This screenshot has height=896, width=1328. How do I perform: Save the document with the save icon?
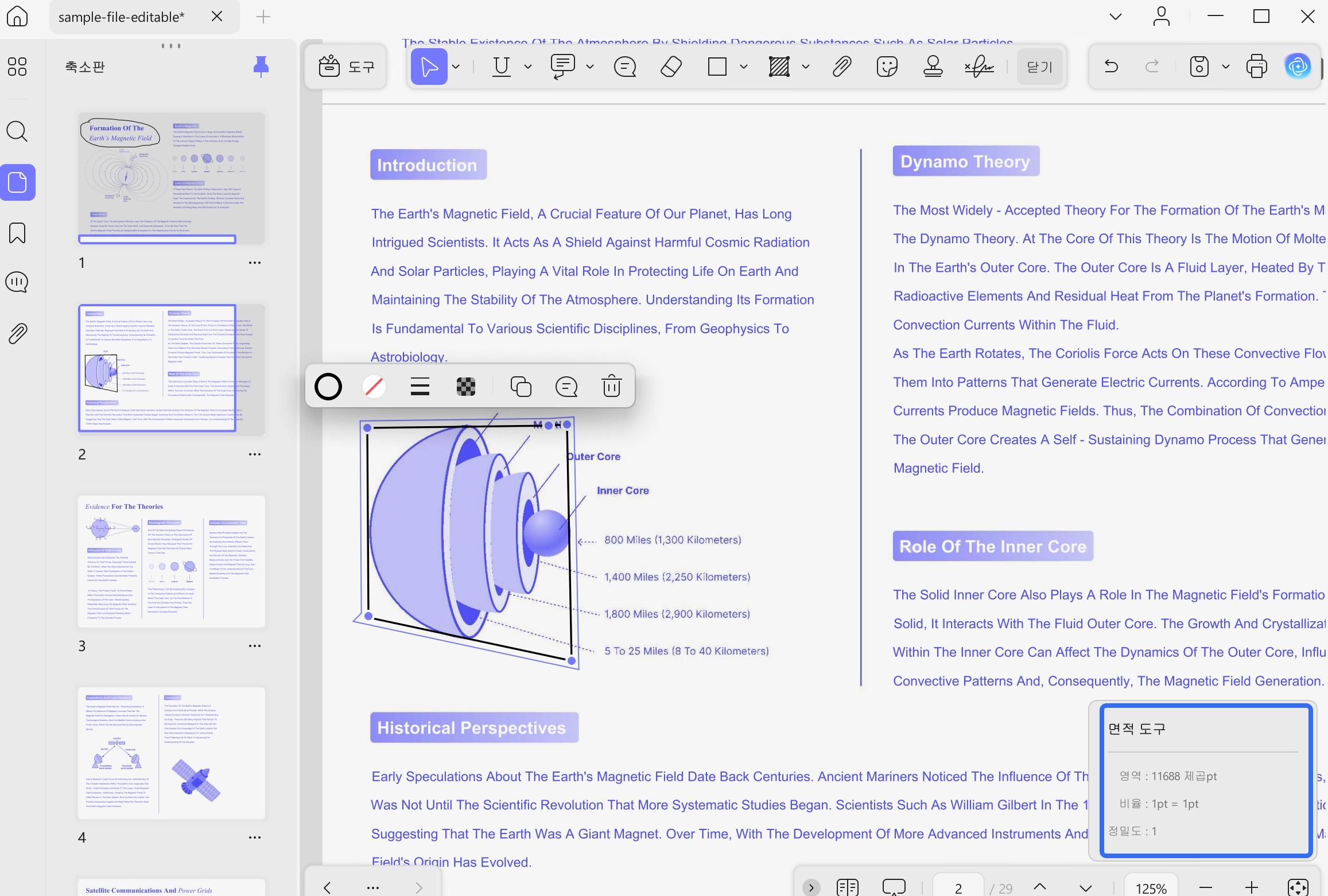pyautogui.click(x=1199, y=67)
